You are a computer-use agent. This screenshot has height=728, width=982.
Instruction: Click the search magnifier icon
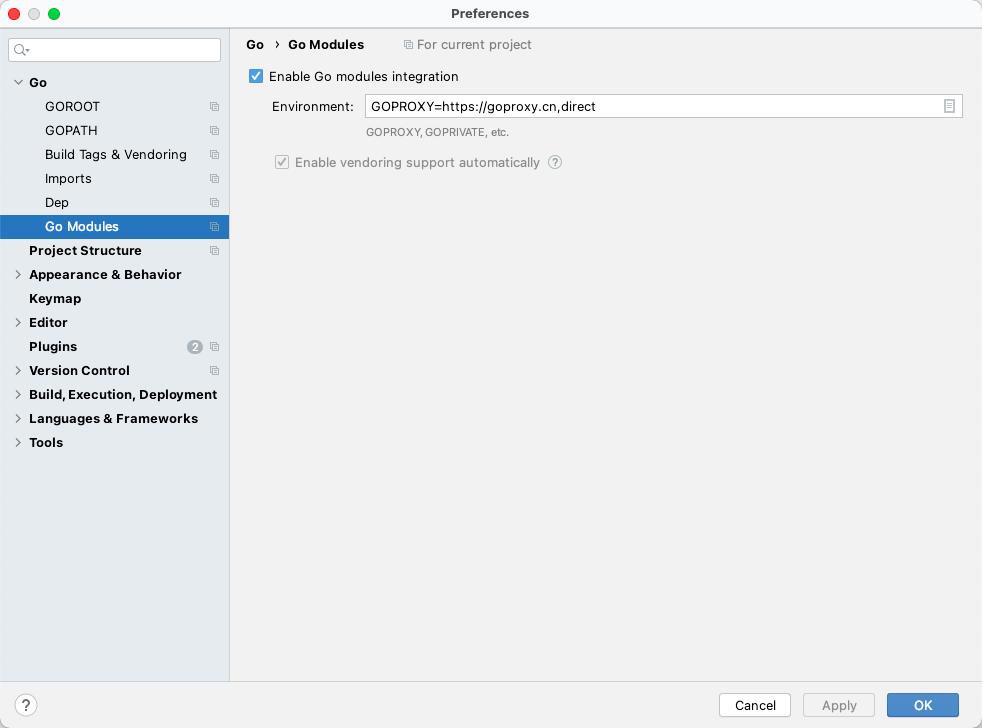click(x=21, y=50)
